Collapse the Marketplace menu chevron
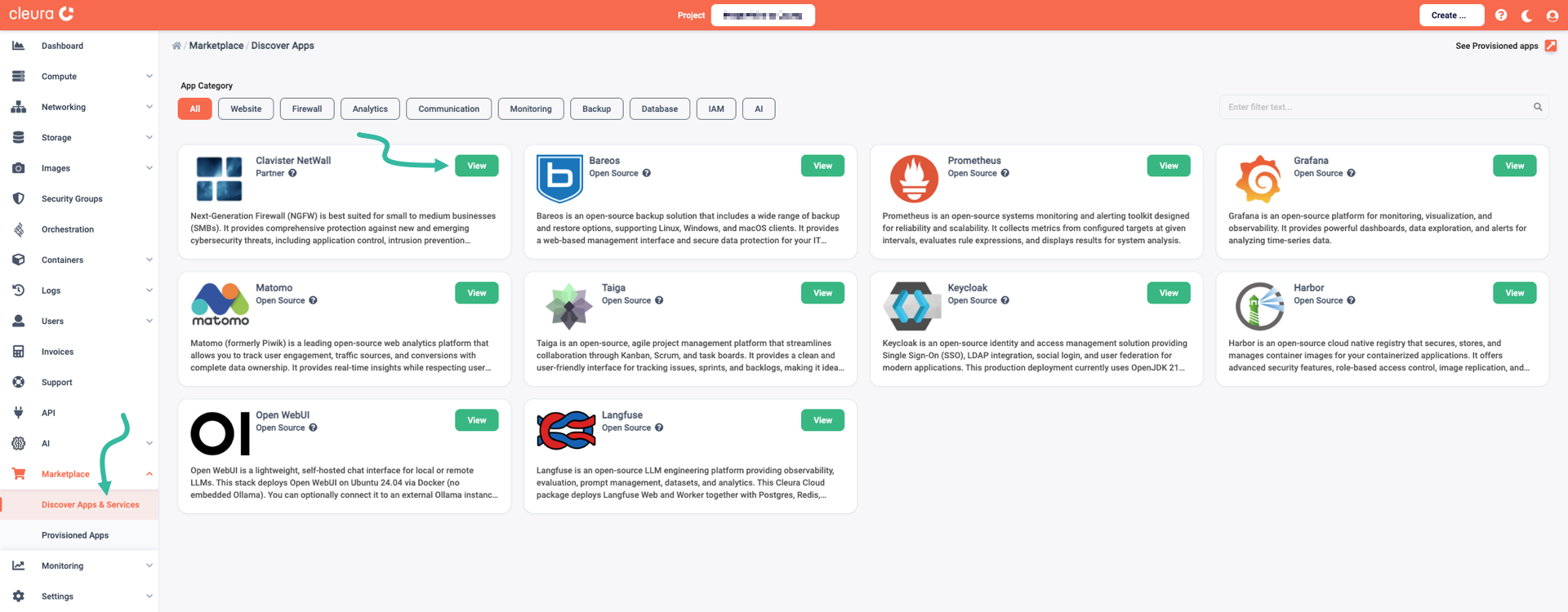The width and height of the screenshot is (1568, 612). 149,474
